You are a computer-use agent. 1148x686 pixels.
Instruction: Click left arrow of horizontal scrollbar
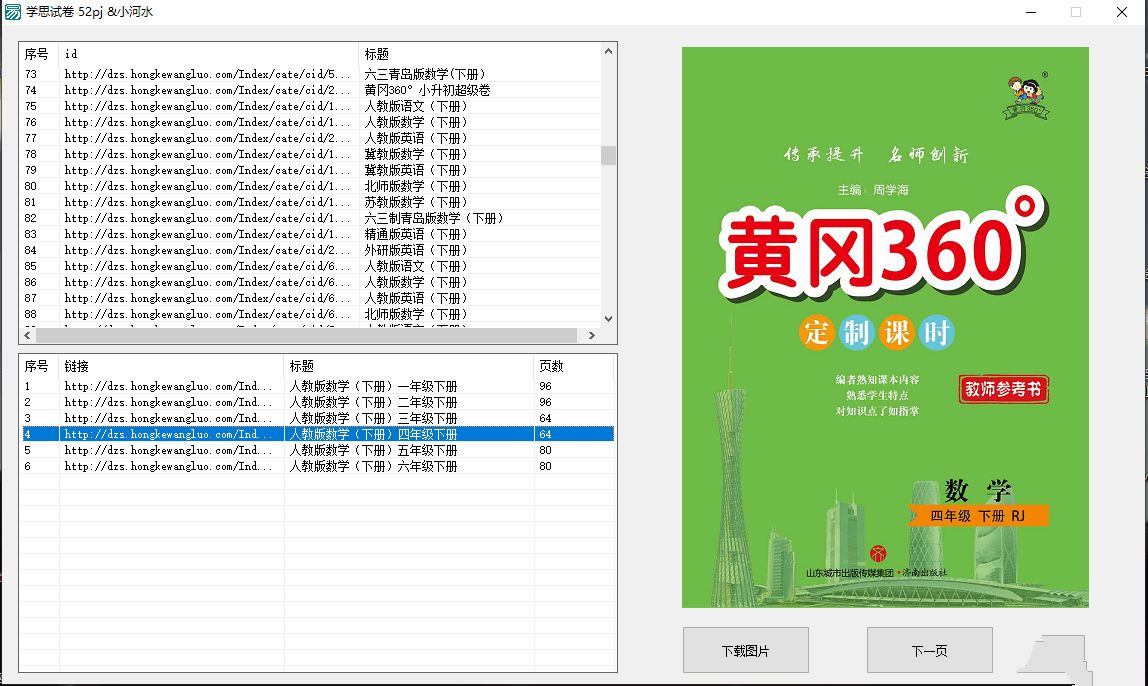(x=27, y=336)
